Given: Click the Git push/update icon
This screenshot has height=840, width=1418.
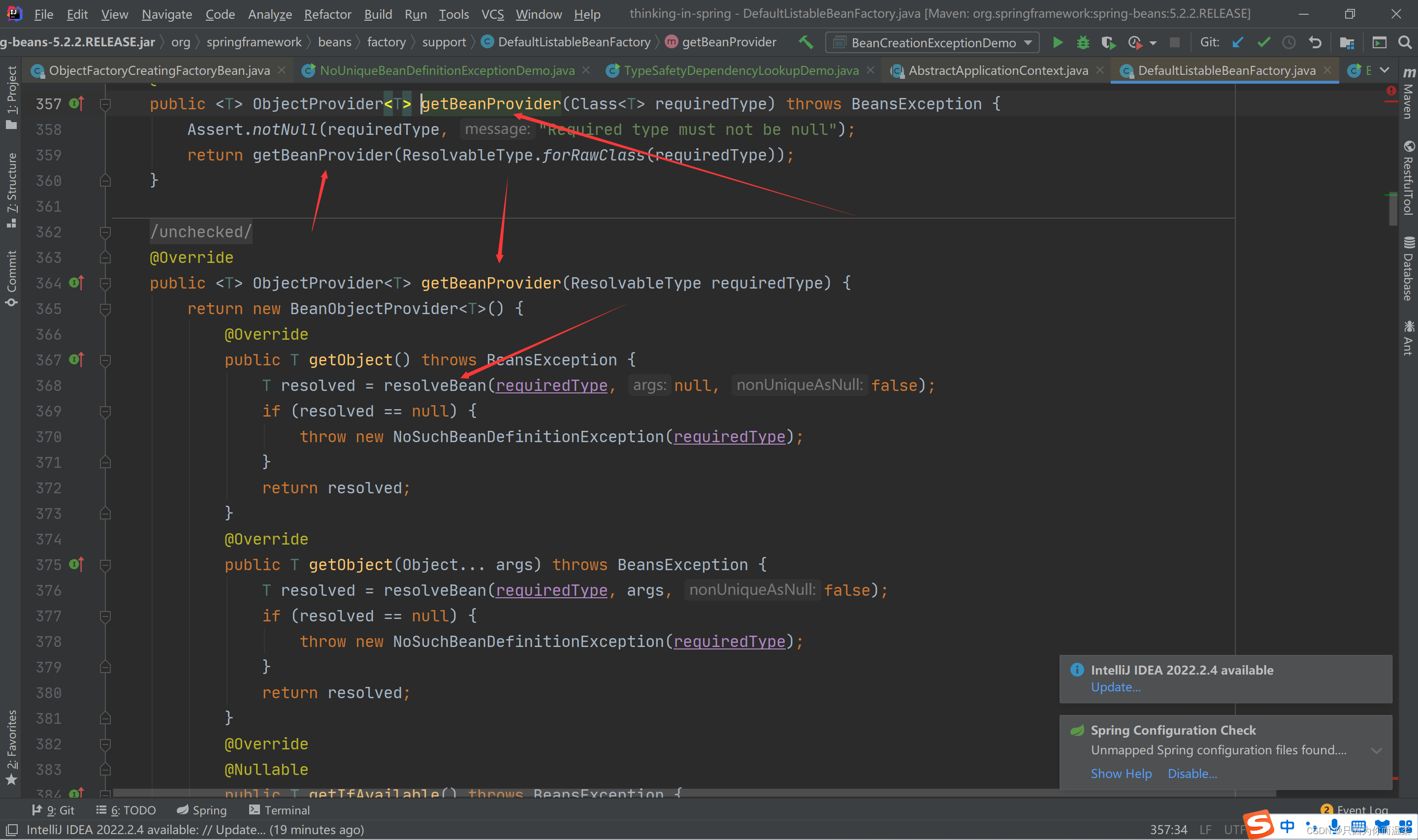Looking at the screenshot, I should (1238, 42).
